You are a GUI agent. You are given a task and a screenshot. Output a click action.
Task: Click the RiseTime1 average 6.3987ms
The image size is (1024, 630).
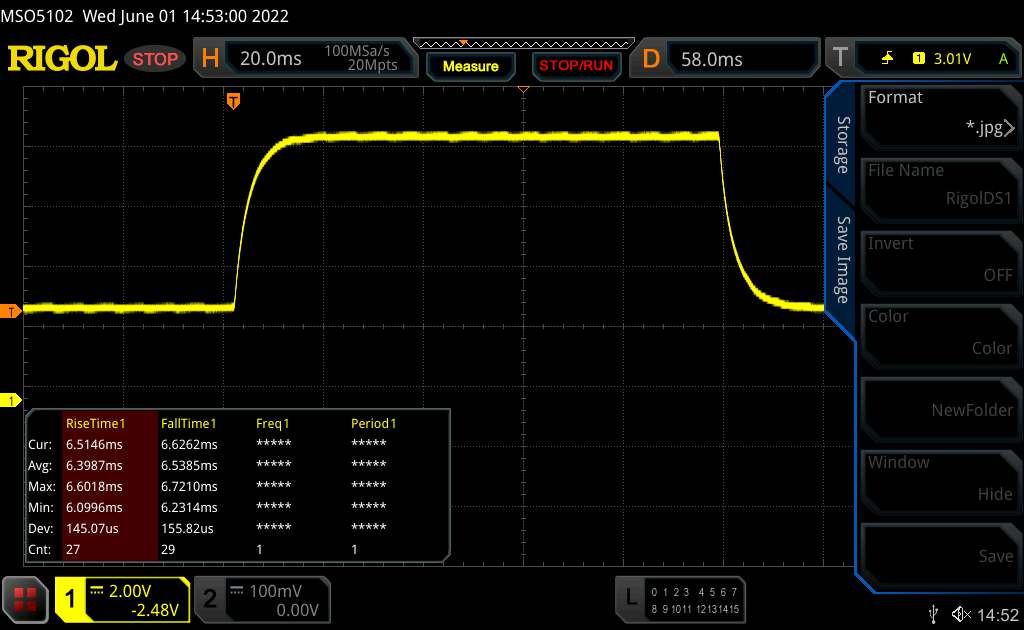94,465
